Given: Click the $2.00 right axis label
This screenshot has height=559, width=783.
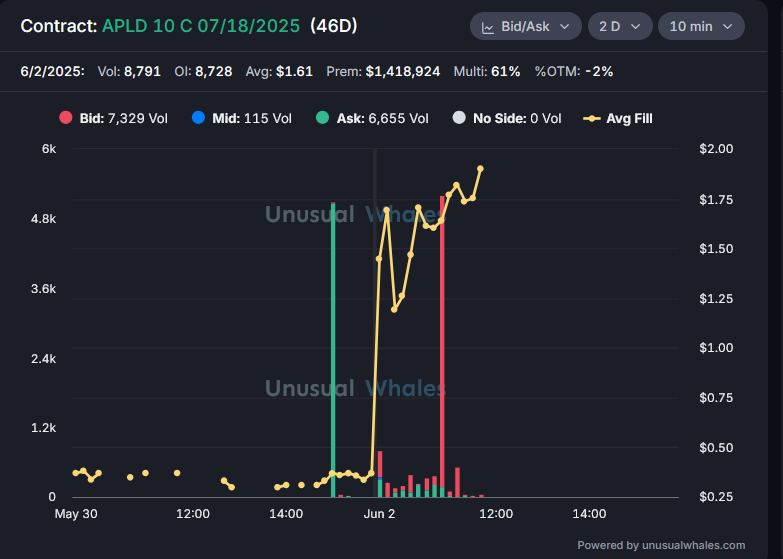Looking at the screenshot, I should tap(716, 149).
